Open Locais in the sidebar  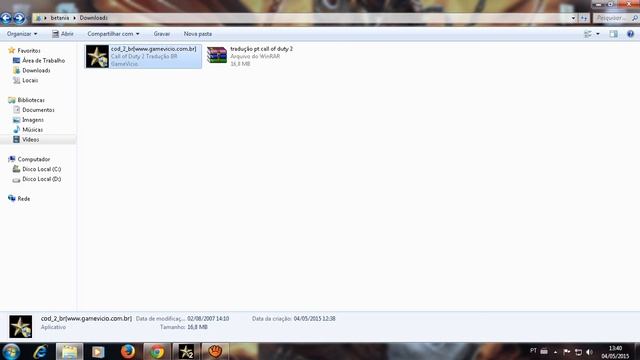point(30,80)
